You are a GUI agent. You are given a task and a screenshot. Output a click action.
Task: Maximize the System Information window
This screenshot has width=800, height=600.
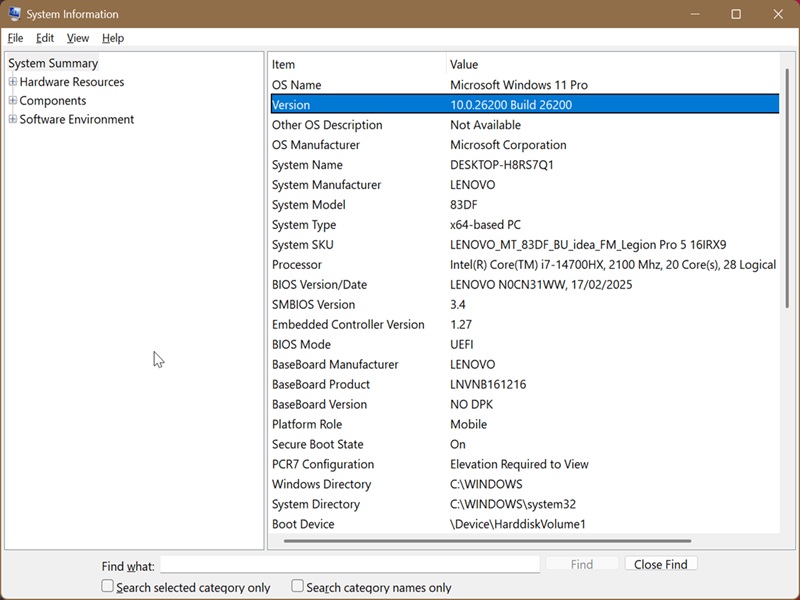click(x=736, y=14)
